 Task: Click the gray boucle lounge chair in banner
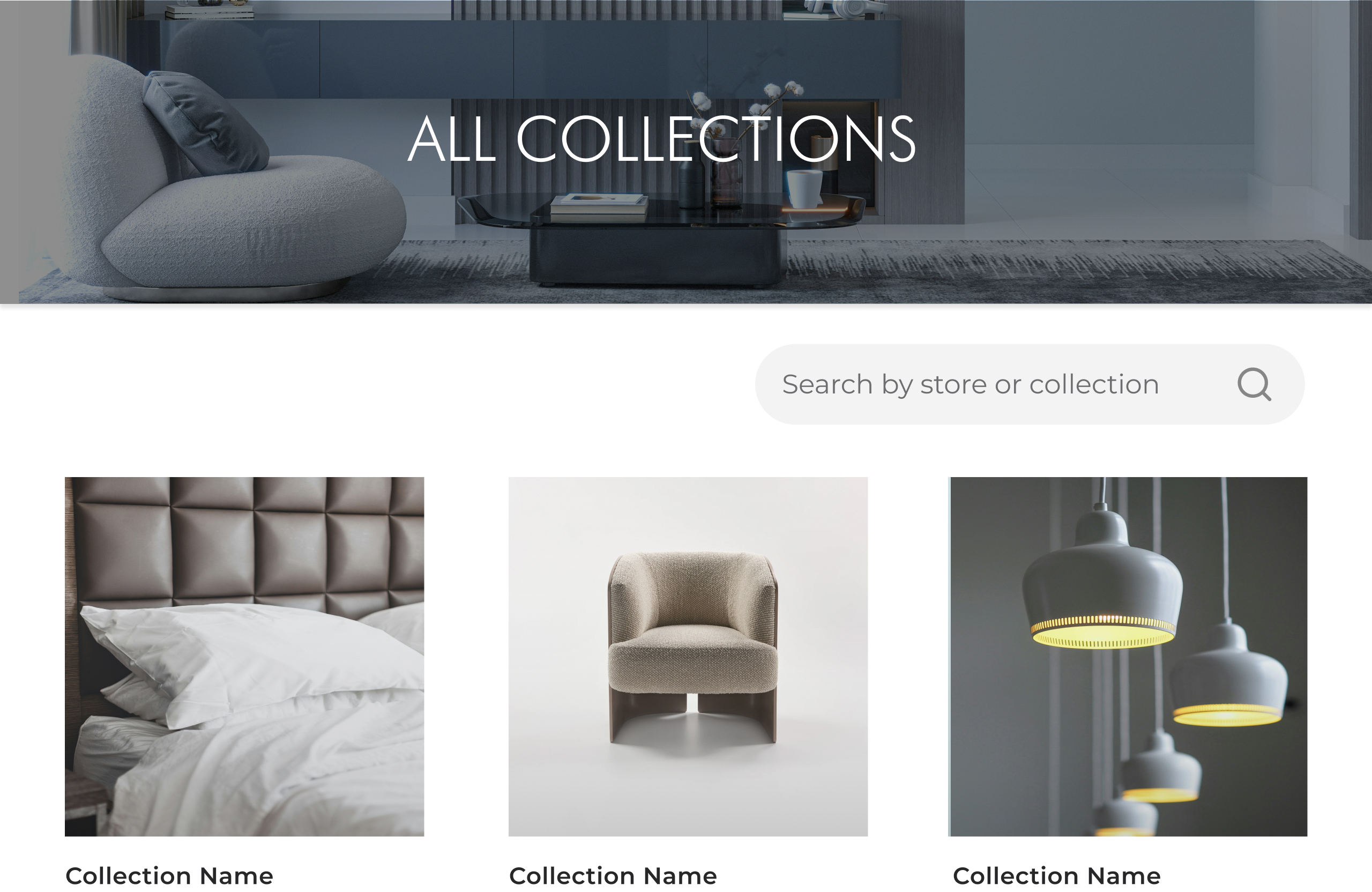coord(230,184)
